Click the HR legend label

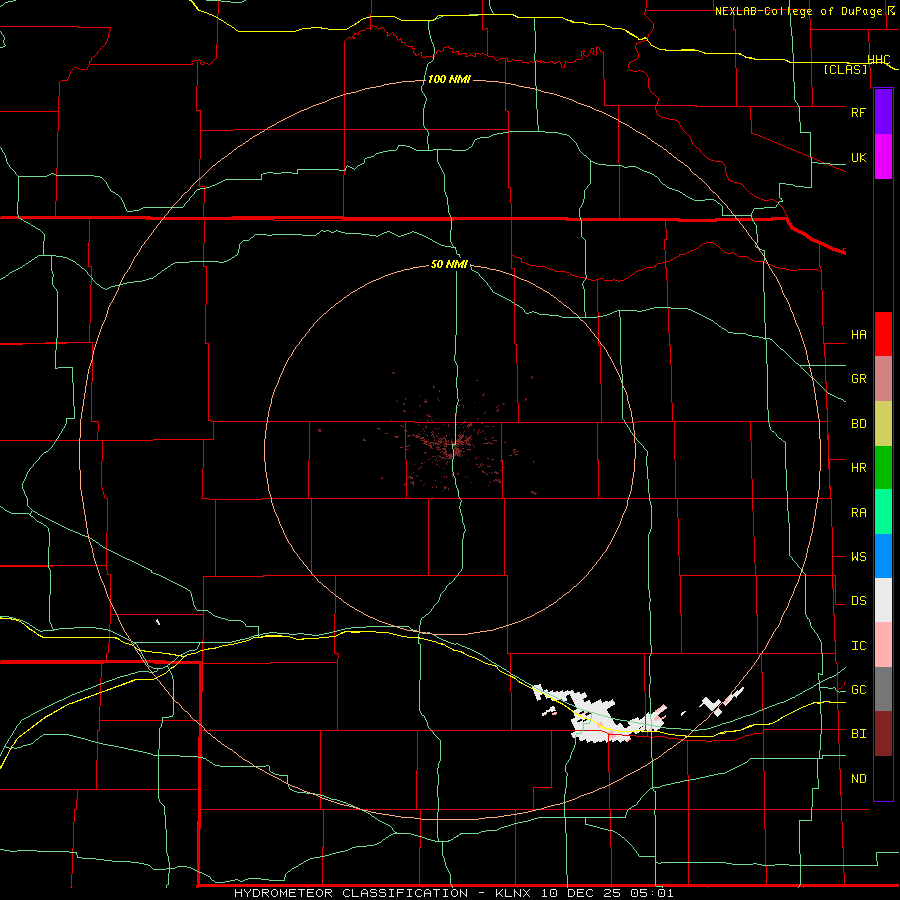pyautogui.click(x=858, y=468)
